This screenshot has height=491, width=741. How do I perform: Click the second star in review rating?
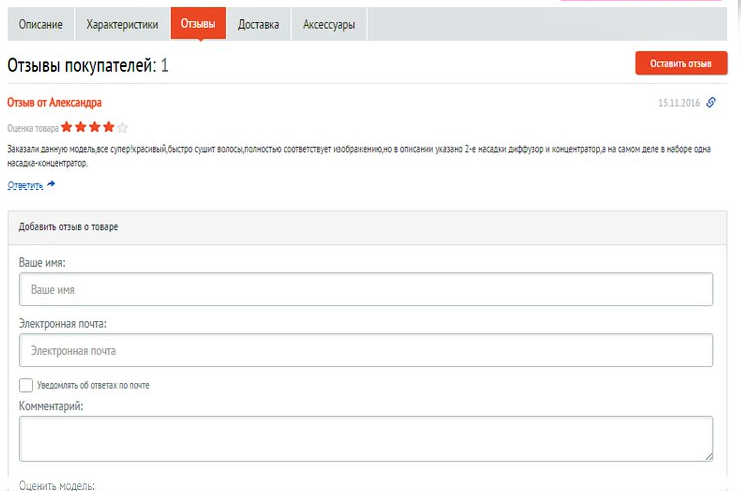tap(80, 127)
